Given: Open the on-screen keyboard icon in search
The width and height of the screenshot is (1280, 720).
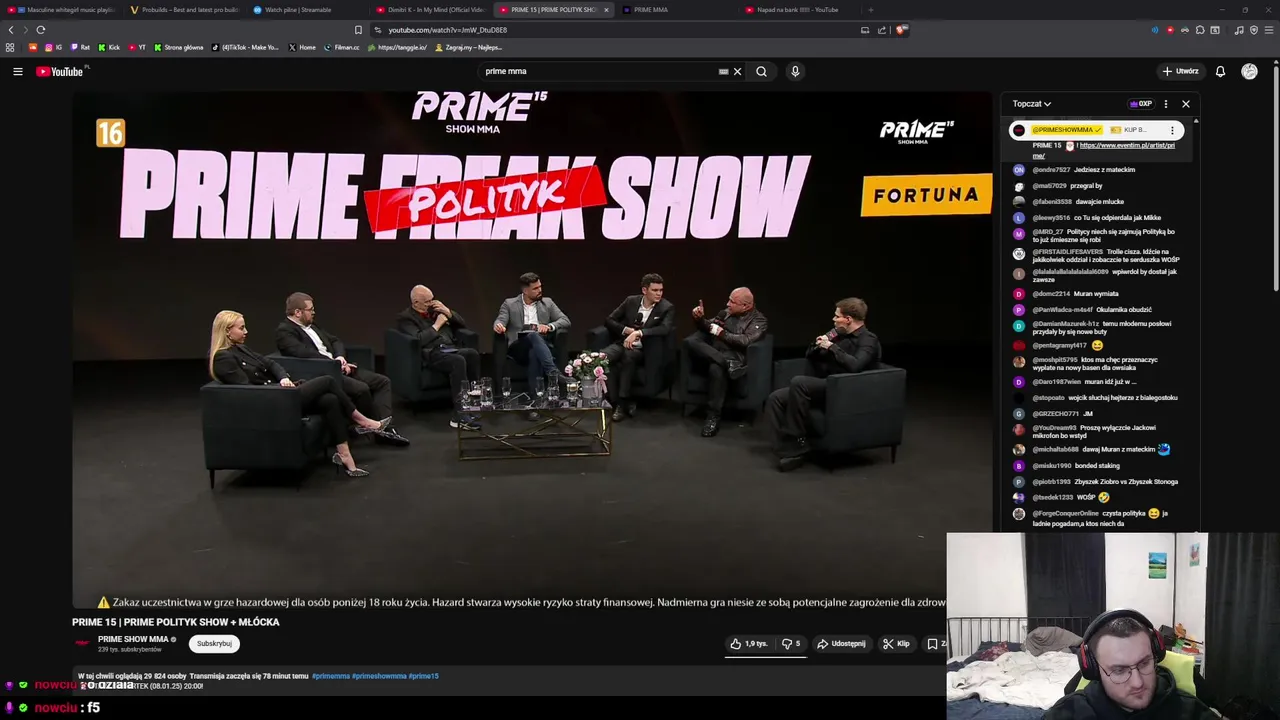Looking at the screenshot, I should pyautogui.click(x=723, y=71).
